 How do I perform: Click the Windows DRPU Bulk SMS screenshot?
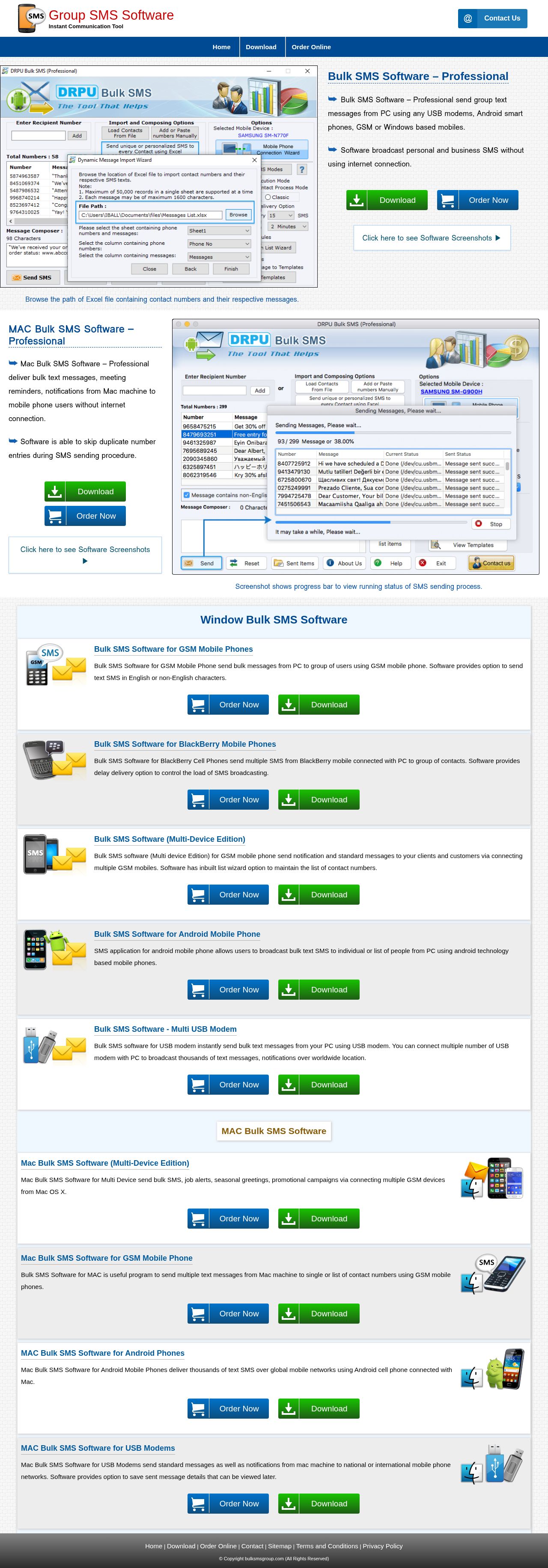[x=158, y=176]
